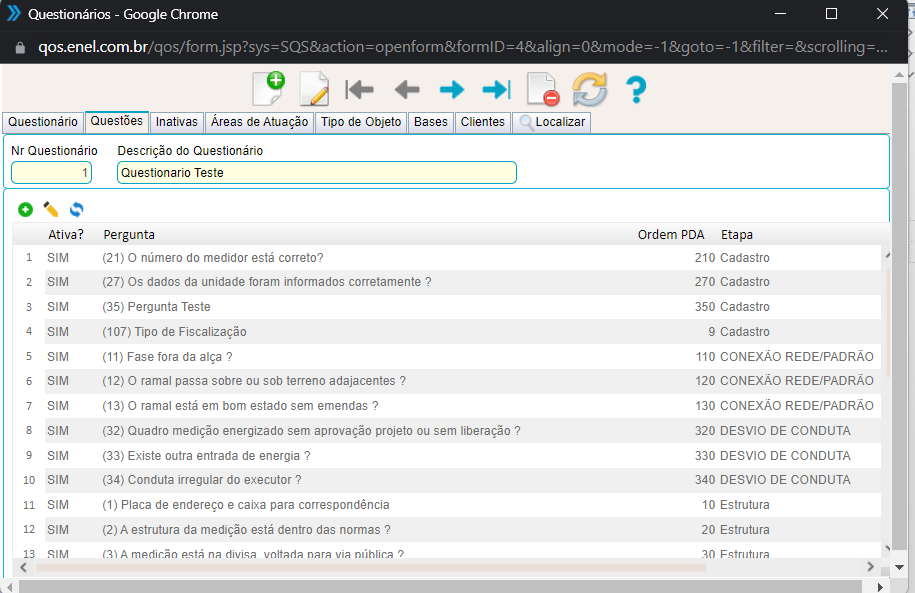
Task: Open the Localizar search tab
Action: (552, 122)
